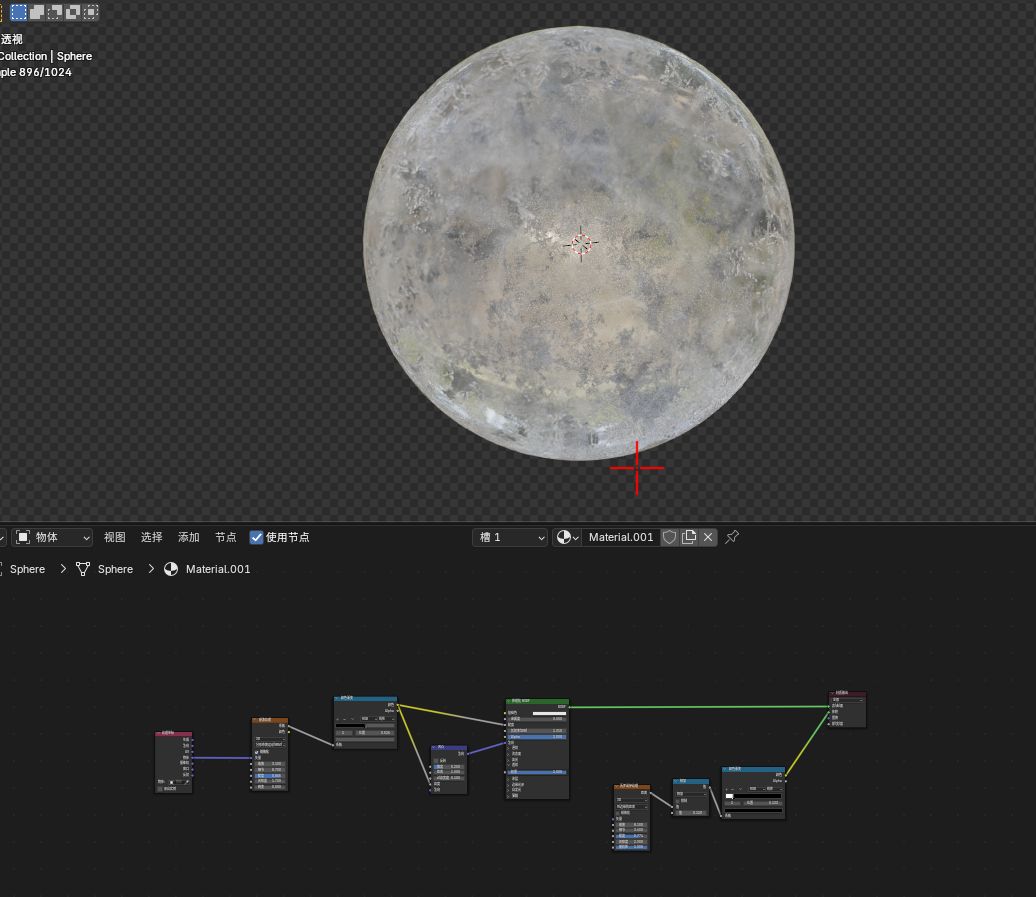This screenshot has height=897, width=1036.
Task: Duplicate Material.001 with the new material icon
Action: pos(689,537)
